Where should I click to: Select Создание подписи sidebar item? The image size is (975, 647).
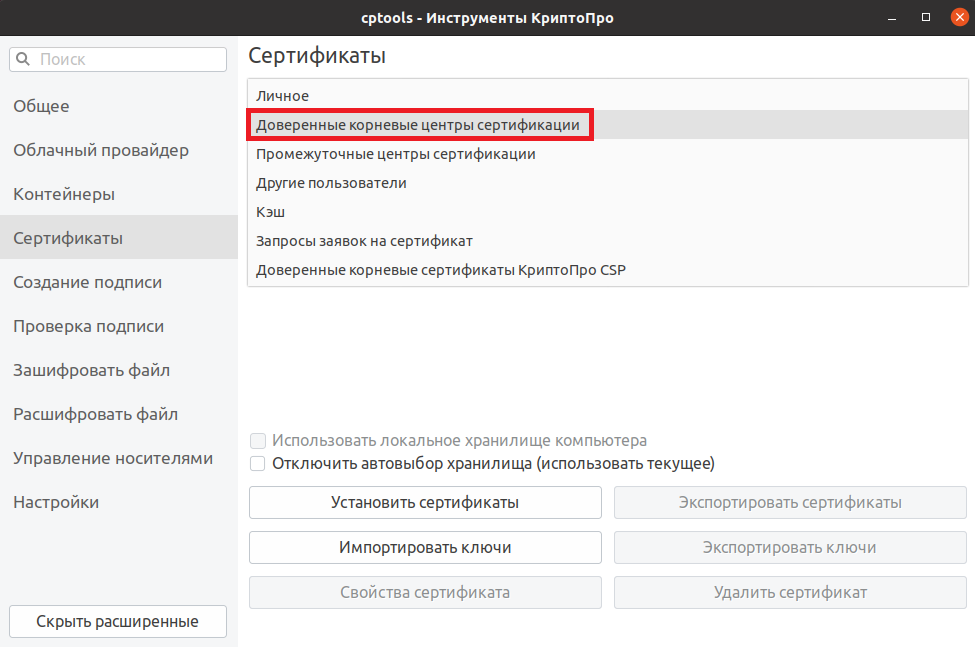pyautogui.click(x=87, y=282)
